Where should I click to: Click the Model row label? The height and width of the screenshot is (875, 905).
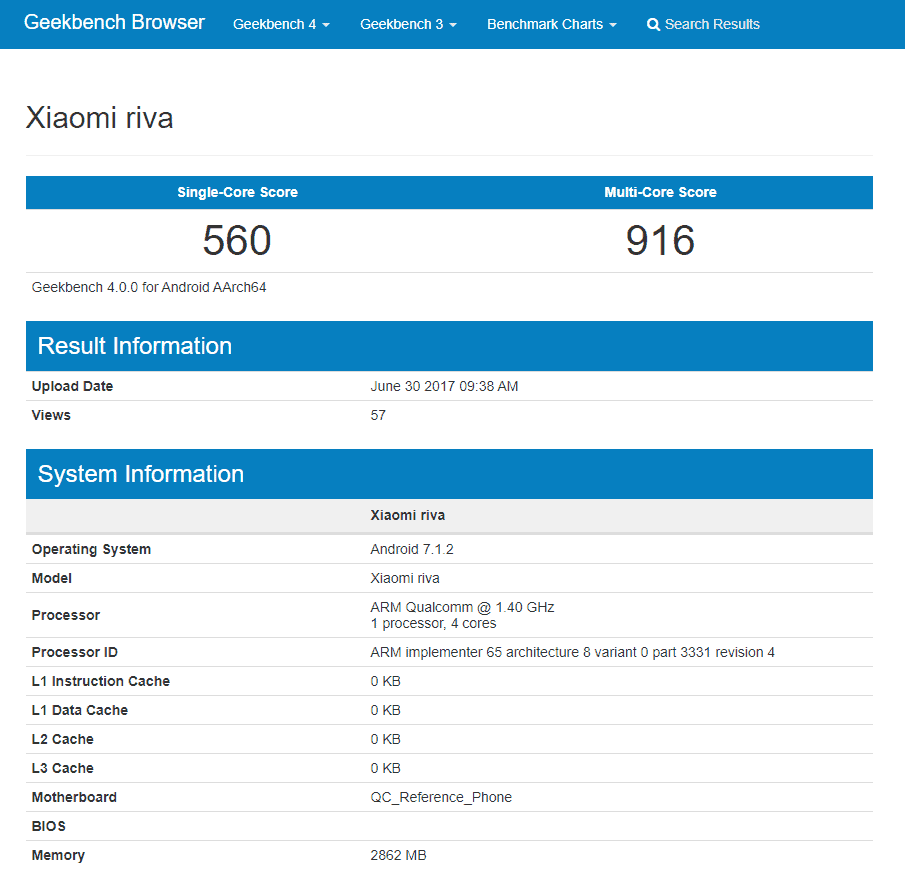point(51,578)
